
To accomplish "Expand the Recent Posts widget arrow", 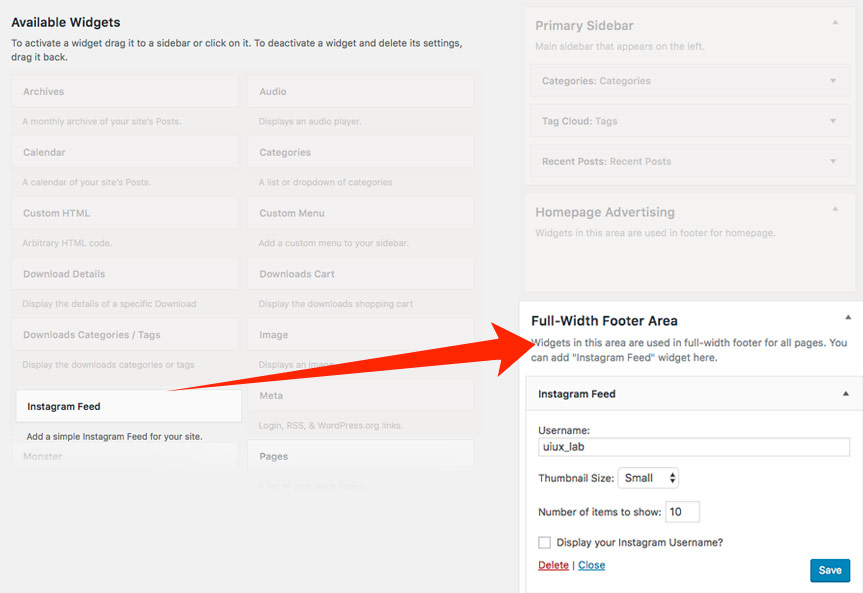I will (832, 161).
